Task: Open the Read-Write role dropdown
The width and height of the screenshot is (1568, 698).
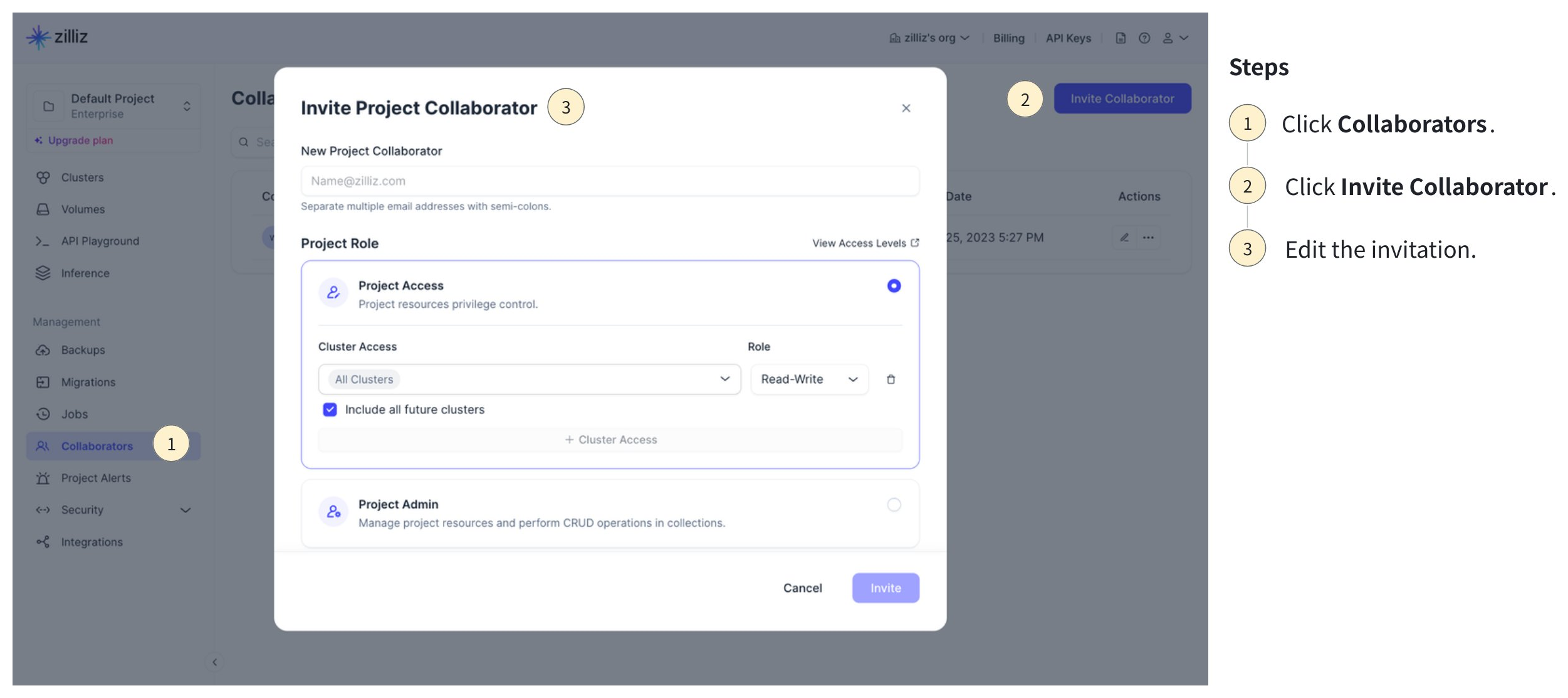Action: [x=808, y=379]
